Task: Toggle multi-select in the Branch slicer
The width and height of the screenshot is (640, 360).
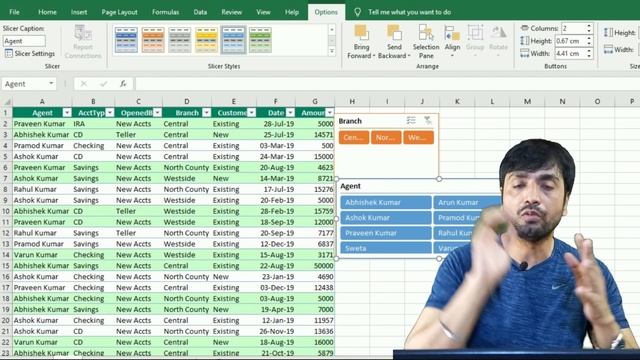Action: coord(411,120)
